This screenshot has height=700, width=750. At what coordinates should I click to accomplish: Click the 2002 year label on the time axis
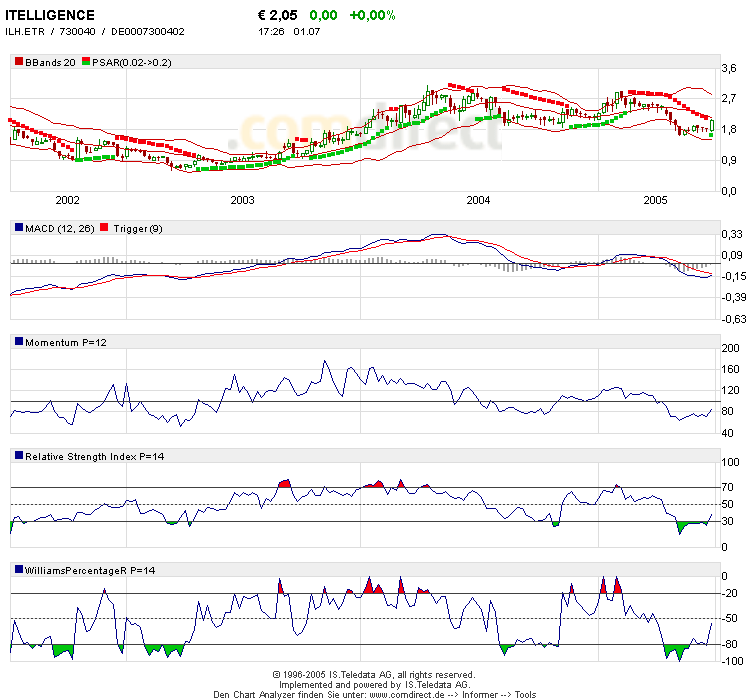pyautogui.click(x=68, y=200)
